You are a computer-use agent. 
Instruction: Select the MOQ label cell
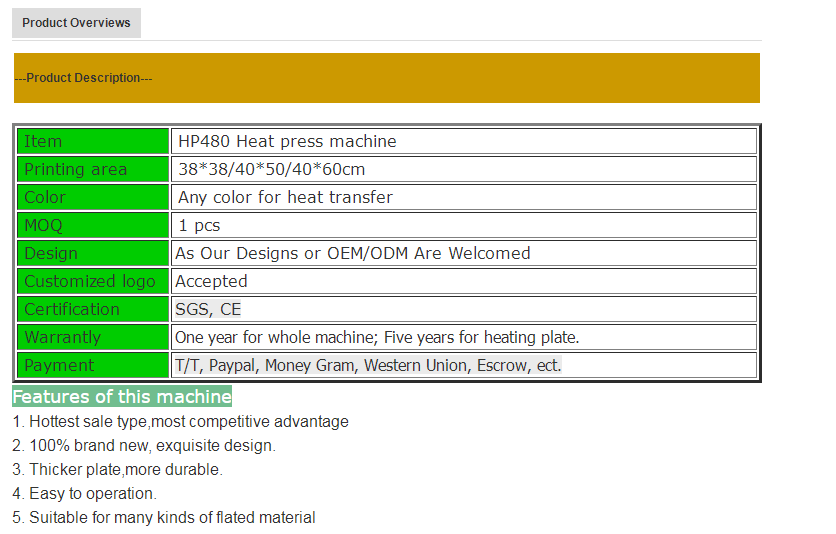click(x=93, y=225)
